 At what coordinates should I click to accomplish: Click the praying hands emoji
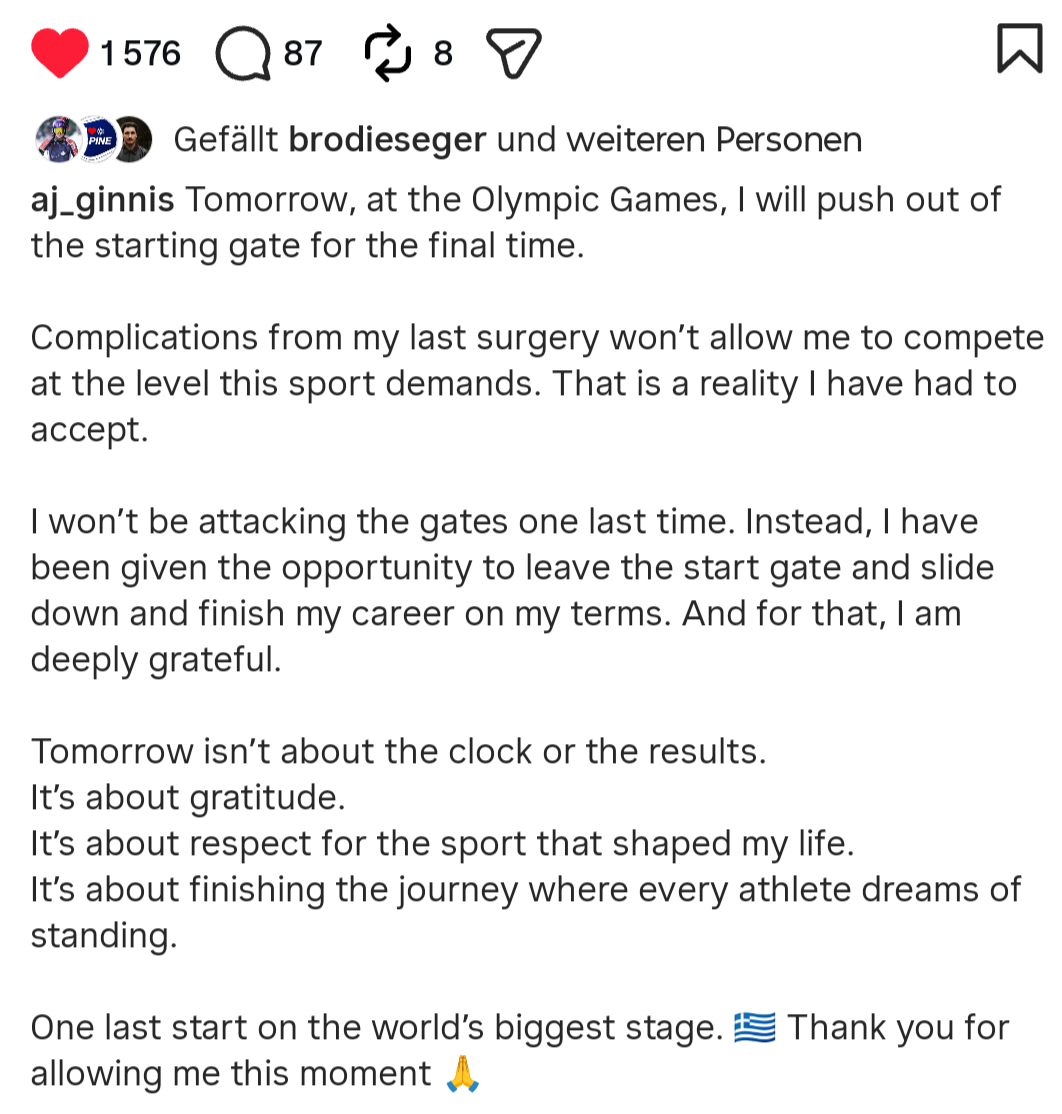coord(461,1074)
